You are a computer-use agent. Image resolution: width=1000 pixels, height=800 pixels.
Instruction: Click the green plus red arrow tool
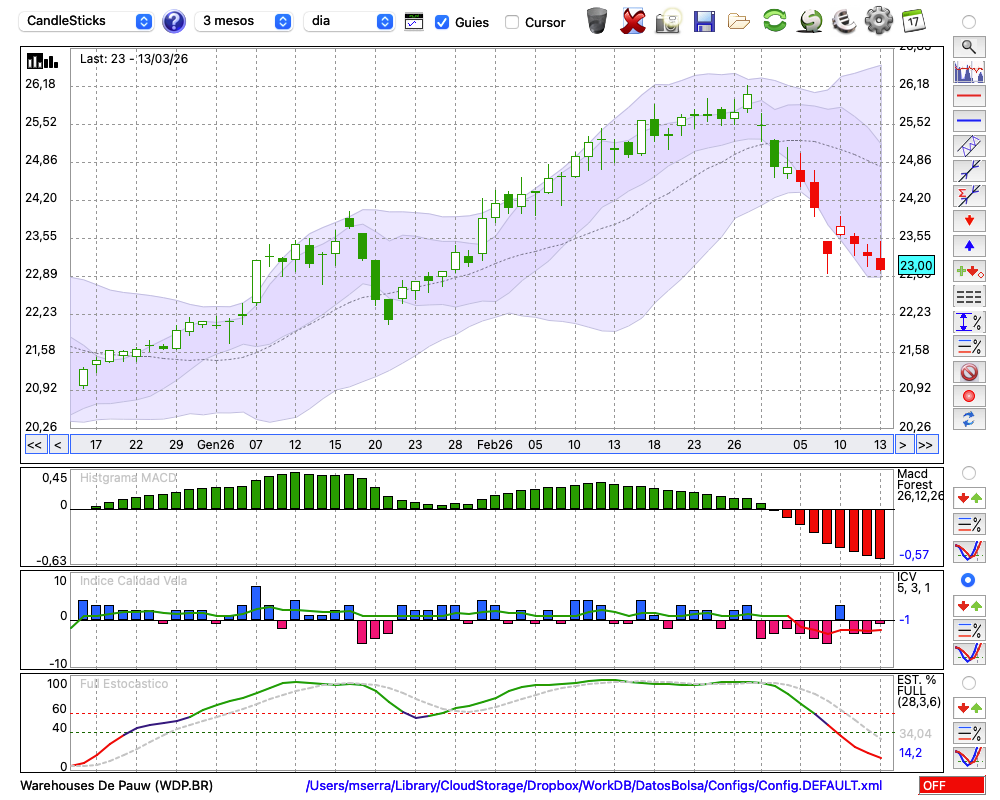[x=969, y=271]
